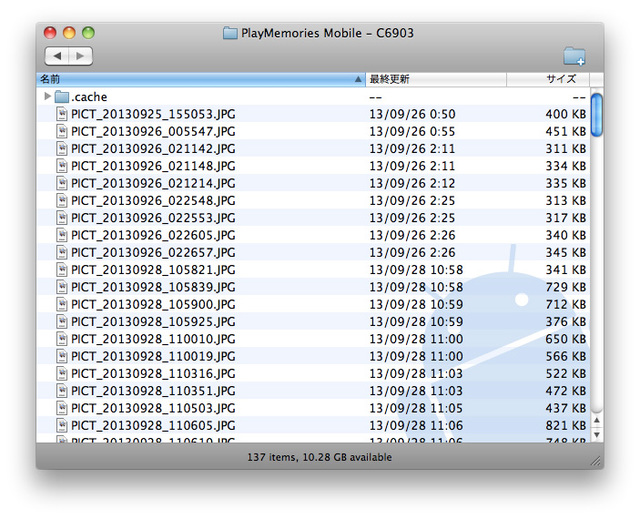
Task: Click the vertical scrollbar thumb
Action: point(596,114)
